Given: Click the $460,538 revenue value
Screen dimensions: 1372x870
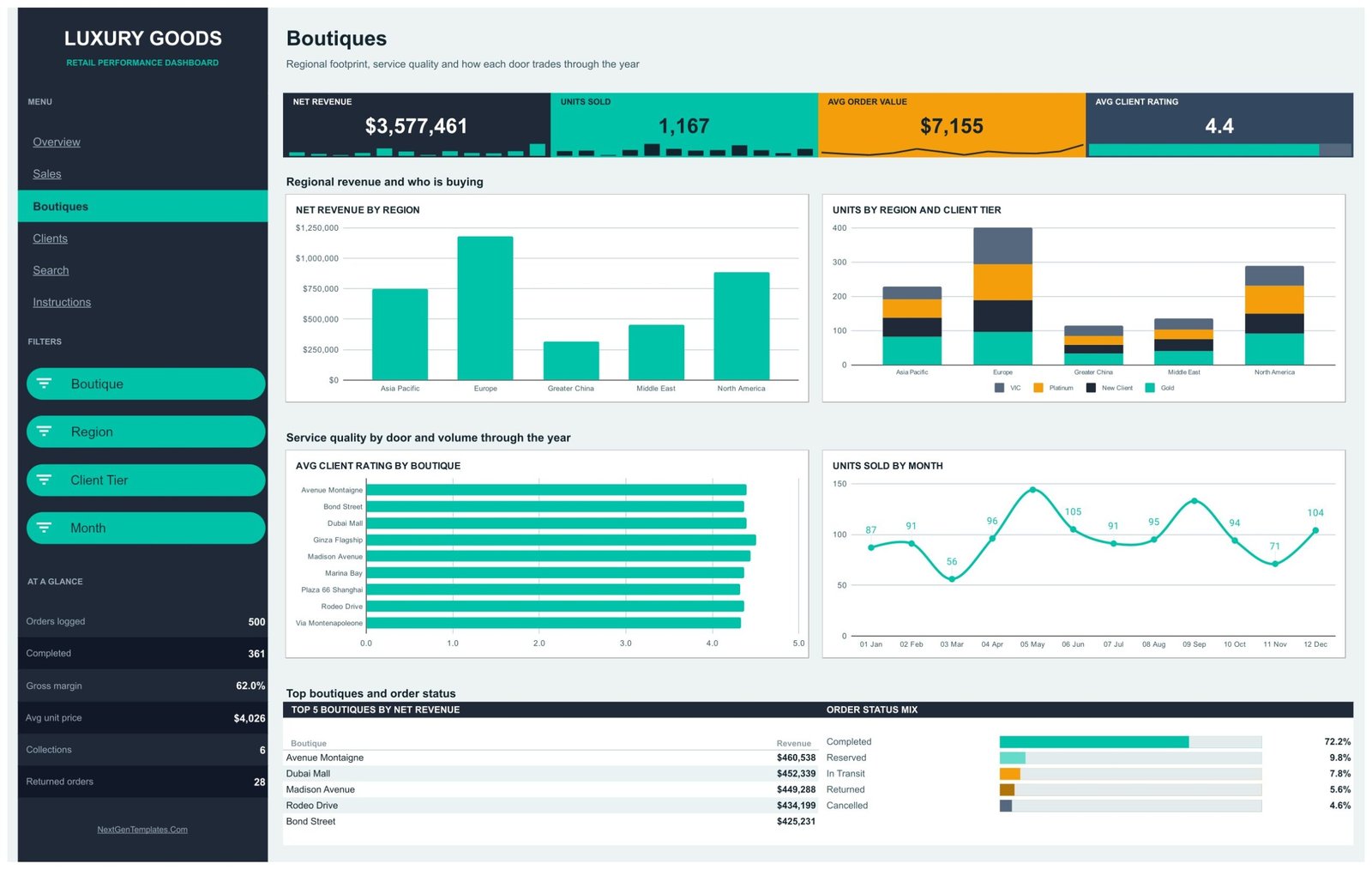Looking at the screenshot, I should [x=796, y=758].
